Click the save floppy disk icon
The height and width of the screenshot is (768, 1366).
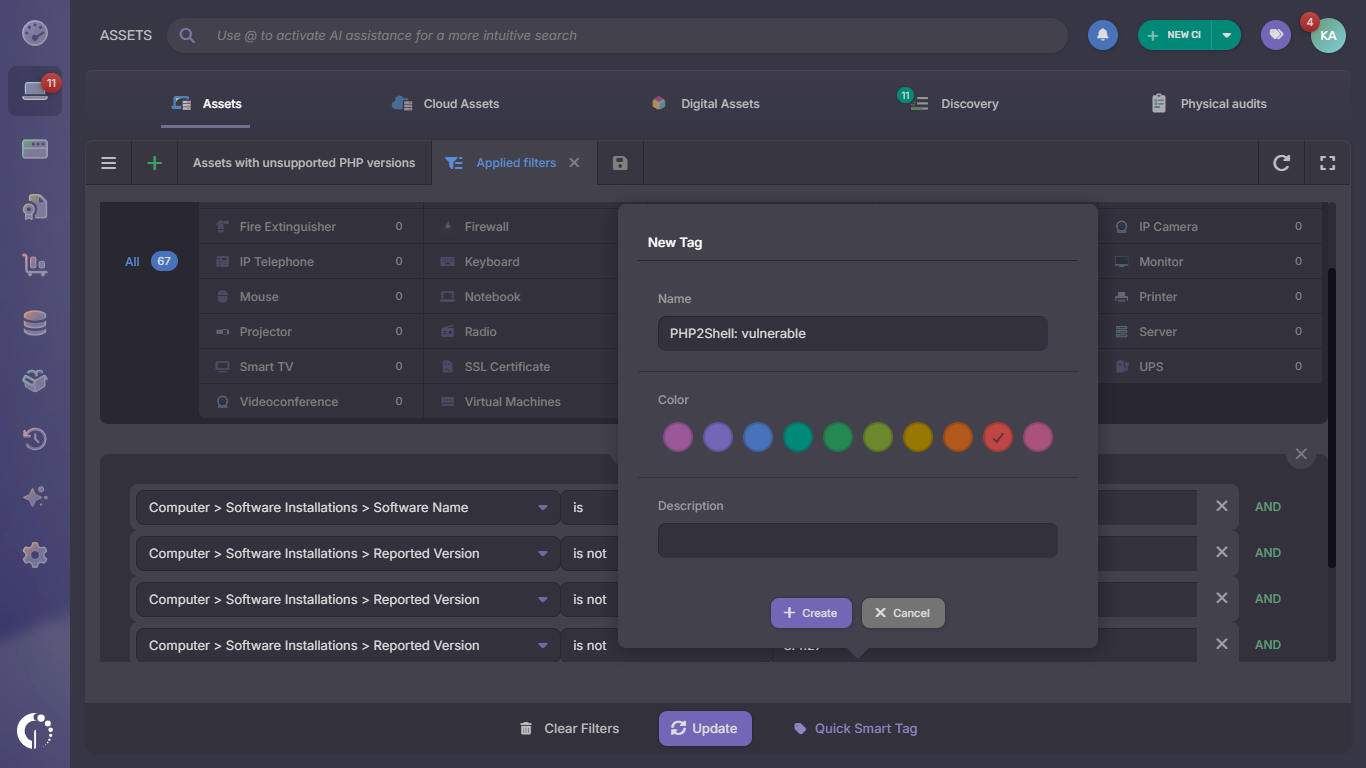[620, 163]
